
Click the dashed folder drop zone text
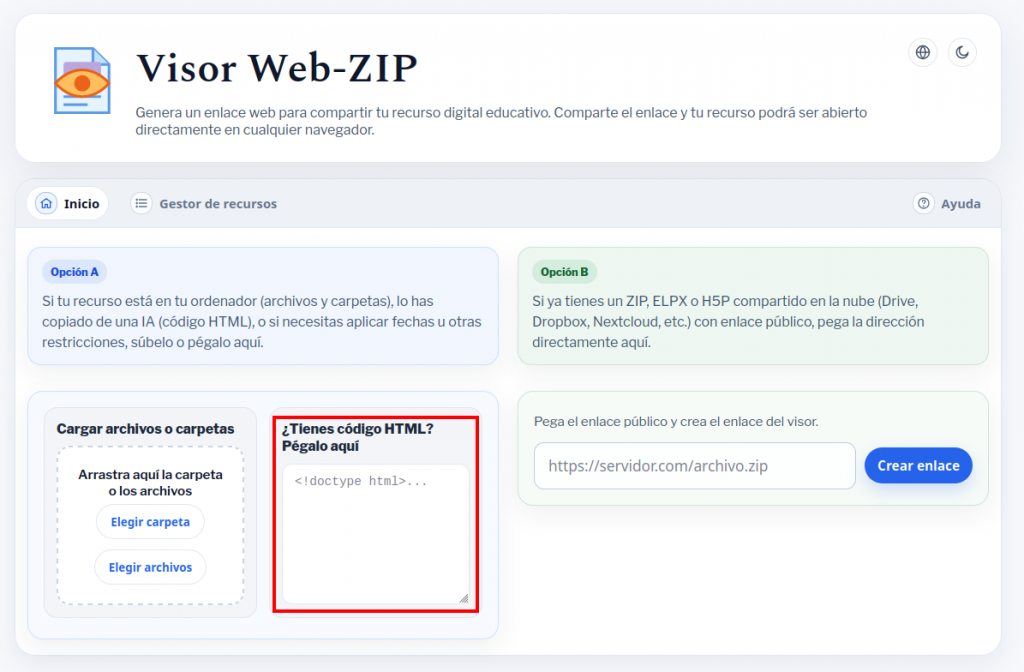pyautogui.click(x=150, y=482)
